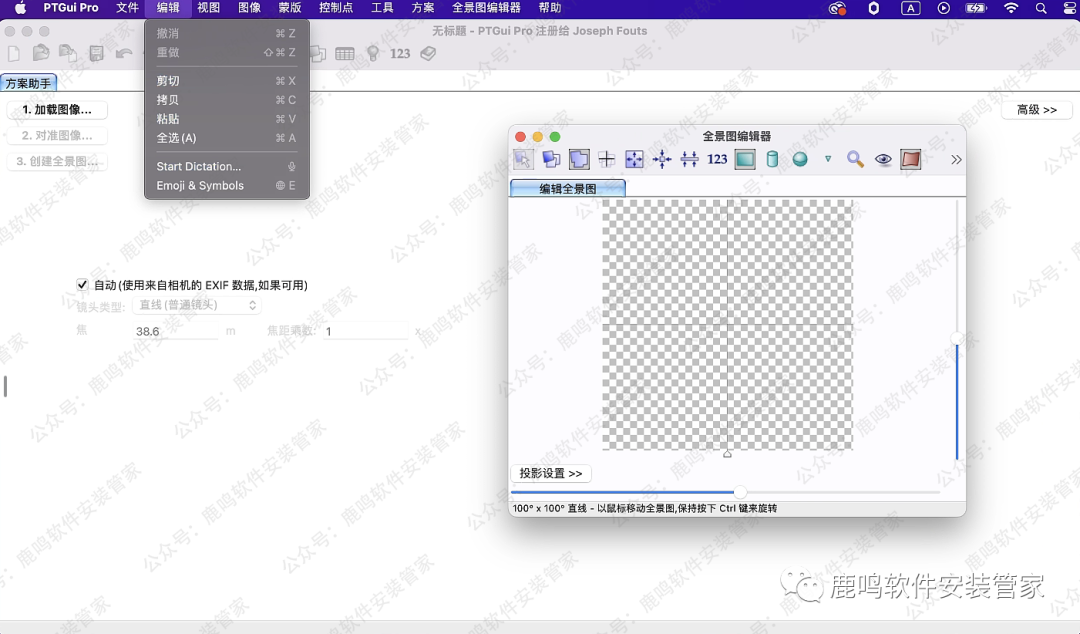Click the magnifier zoom tool in panorama editor
1080x634 pixels.
tap(855, 159)
